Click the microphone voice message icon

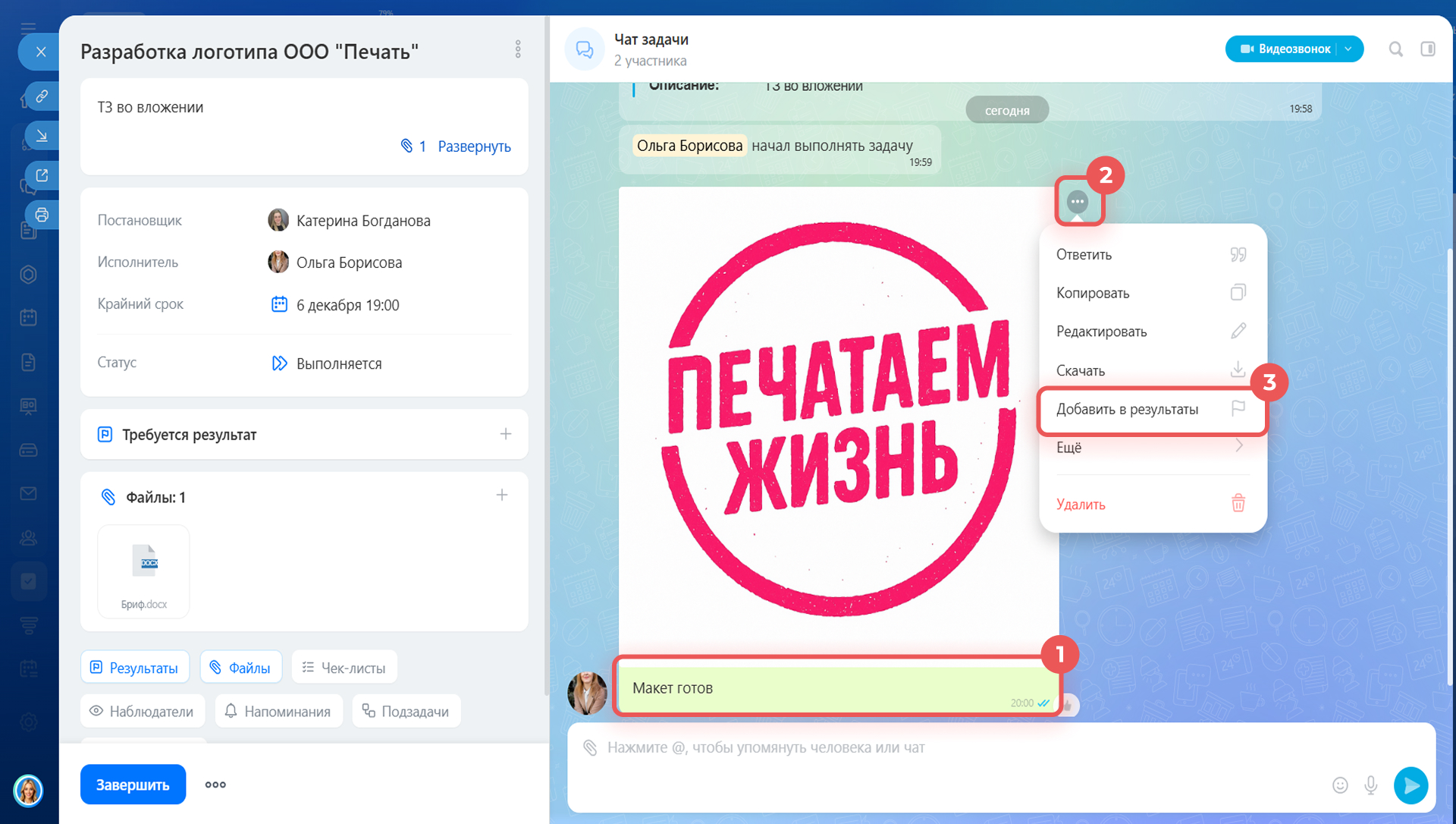click(x=1371, y=785)
